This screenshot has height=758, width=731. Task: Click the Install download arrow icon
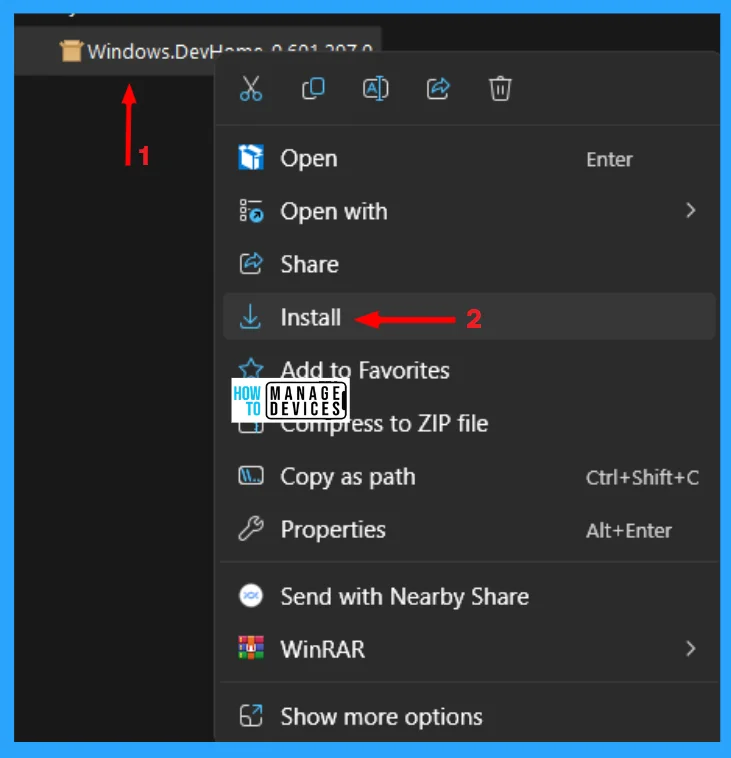tap(250, 317)
